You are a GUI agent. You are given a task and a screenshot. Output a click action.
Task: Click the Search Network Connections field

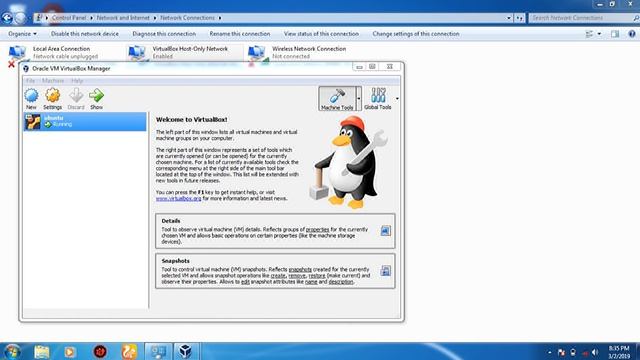coord(581,18)
